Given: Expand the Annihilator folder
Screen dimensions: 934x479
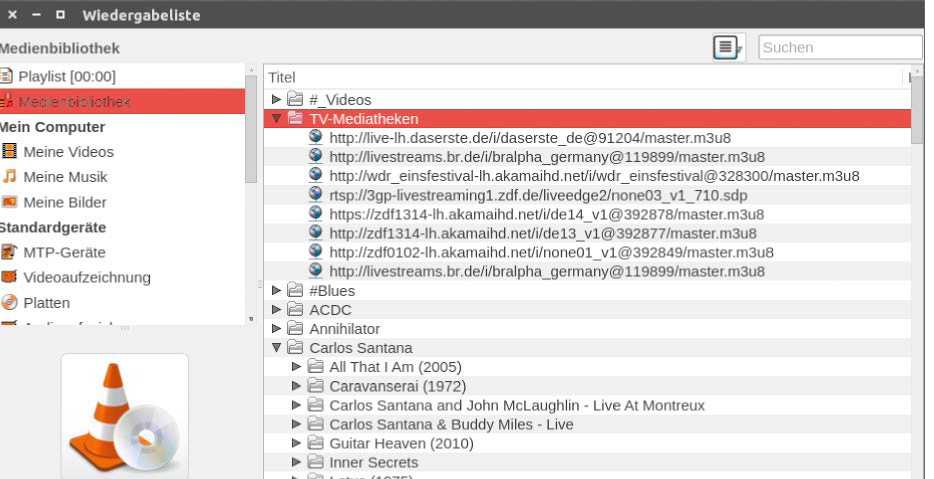Looking at the screenshot, I should (276, 328).
